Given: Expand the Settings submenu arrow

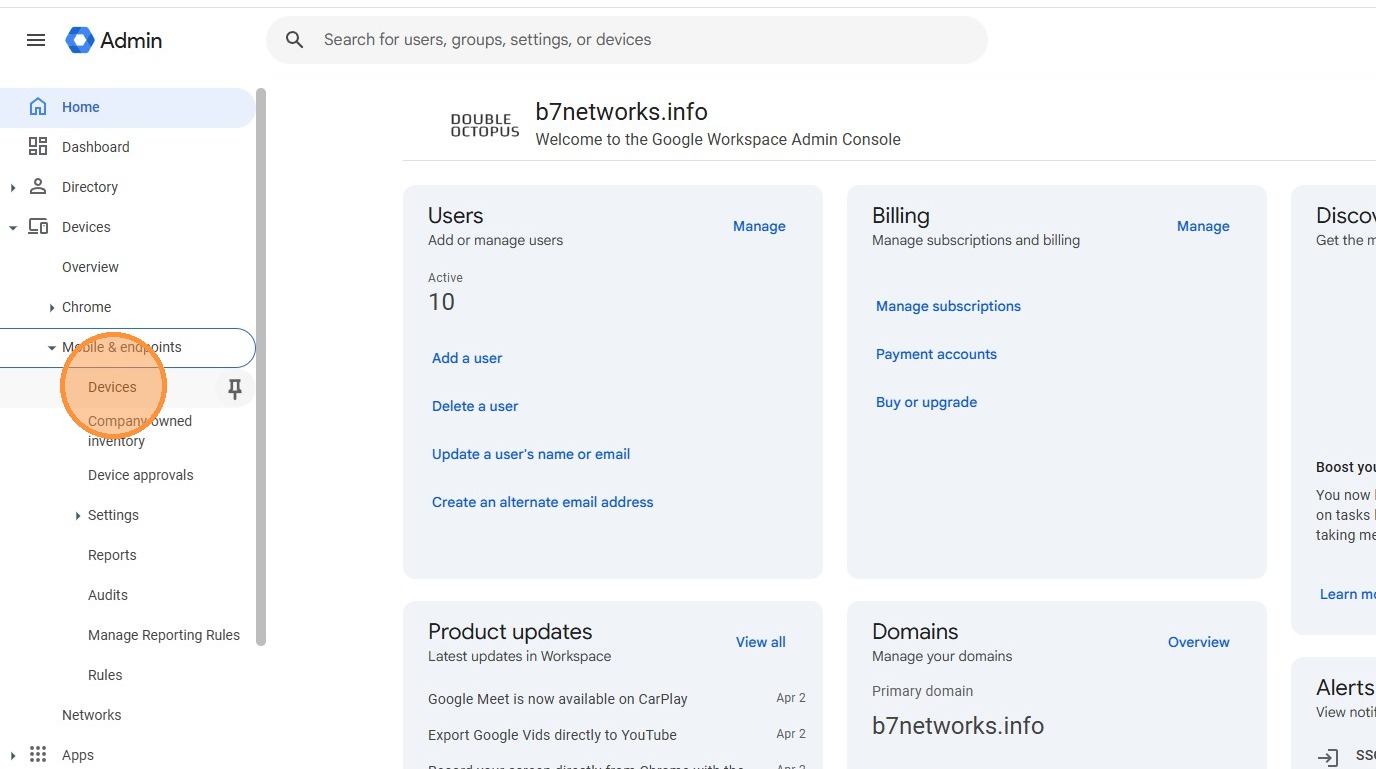Looking at the screenshot, I should 77,515.
